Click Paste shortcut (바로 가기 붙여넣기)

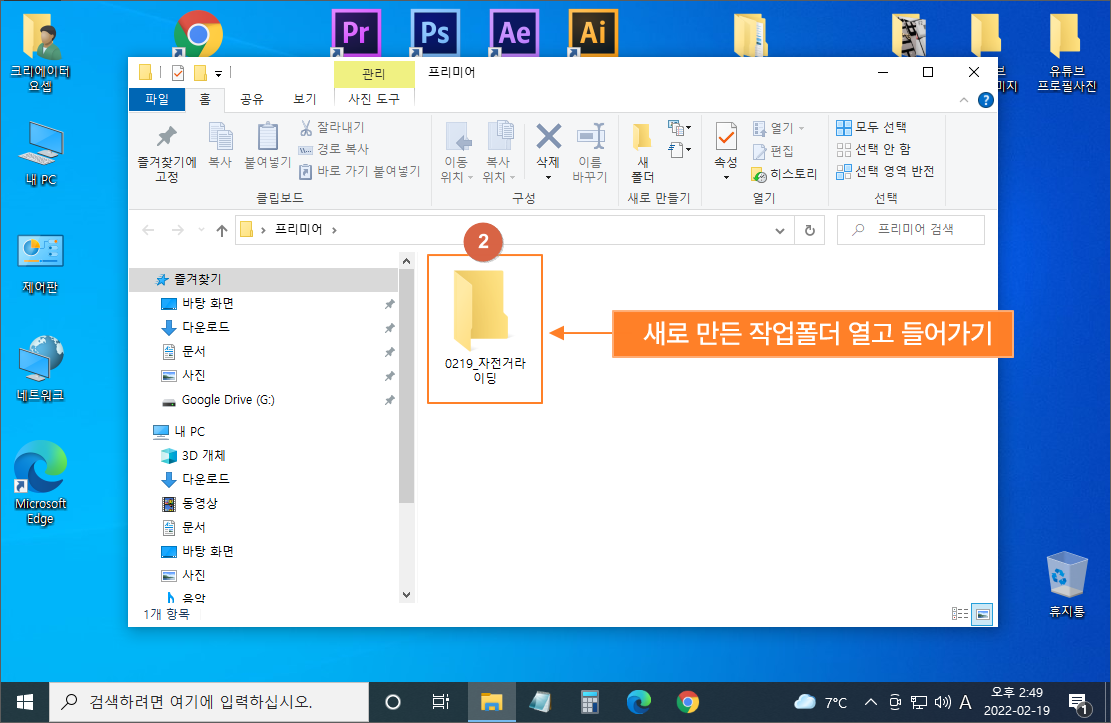click(360, 172)
